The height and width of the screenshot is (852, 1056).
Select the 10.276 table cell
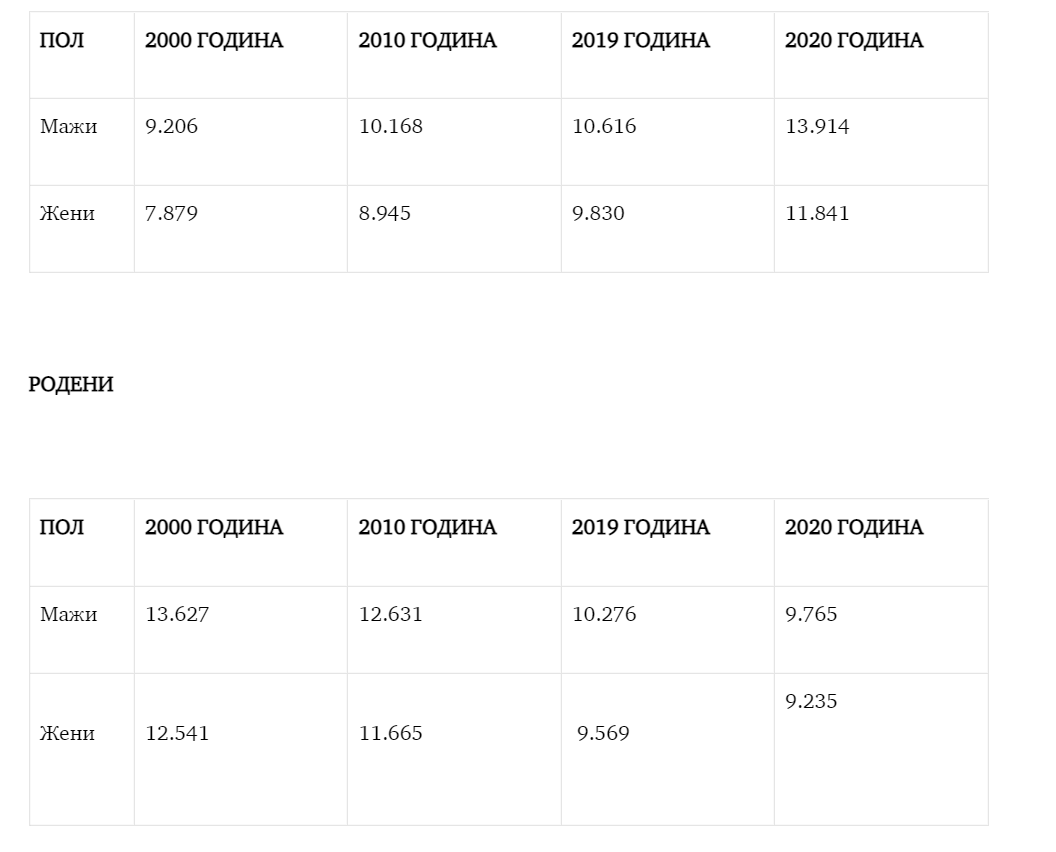tap(604, 614)
